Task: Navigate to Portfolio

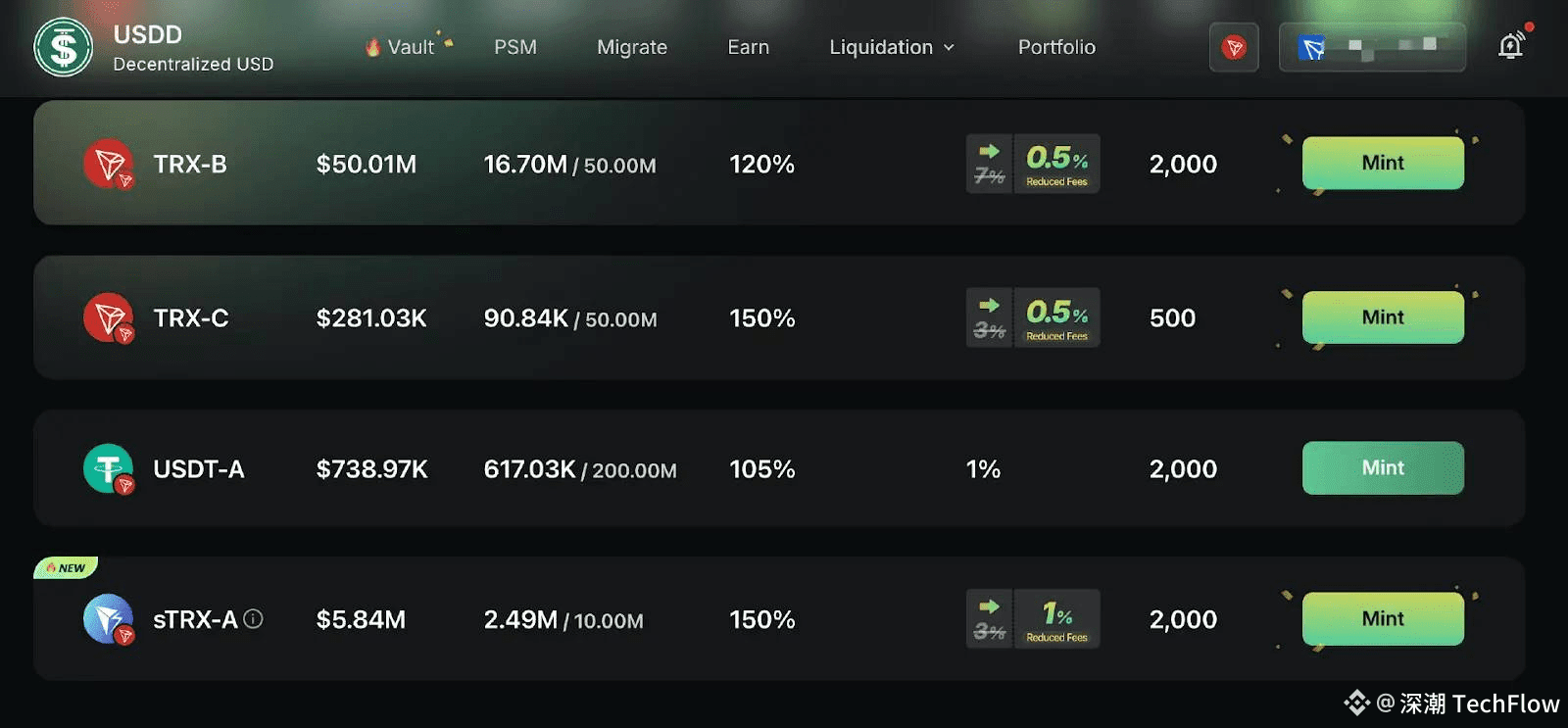Action: (1056, 47)
